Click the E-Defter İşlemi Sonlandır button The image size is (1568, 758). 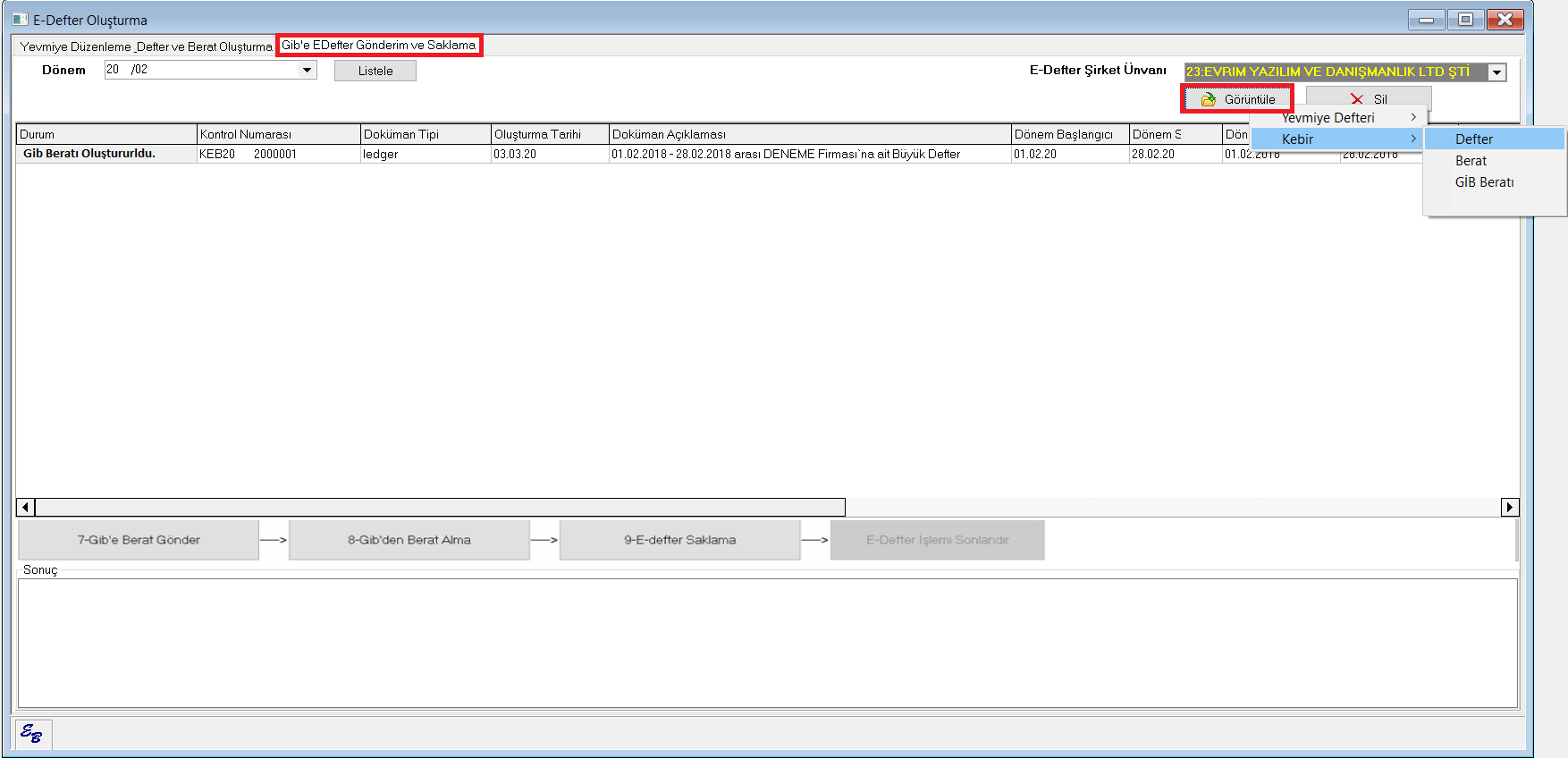pos(938,540)
